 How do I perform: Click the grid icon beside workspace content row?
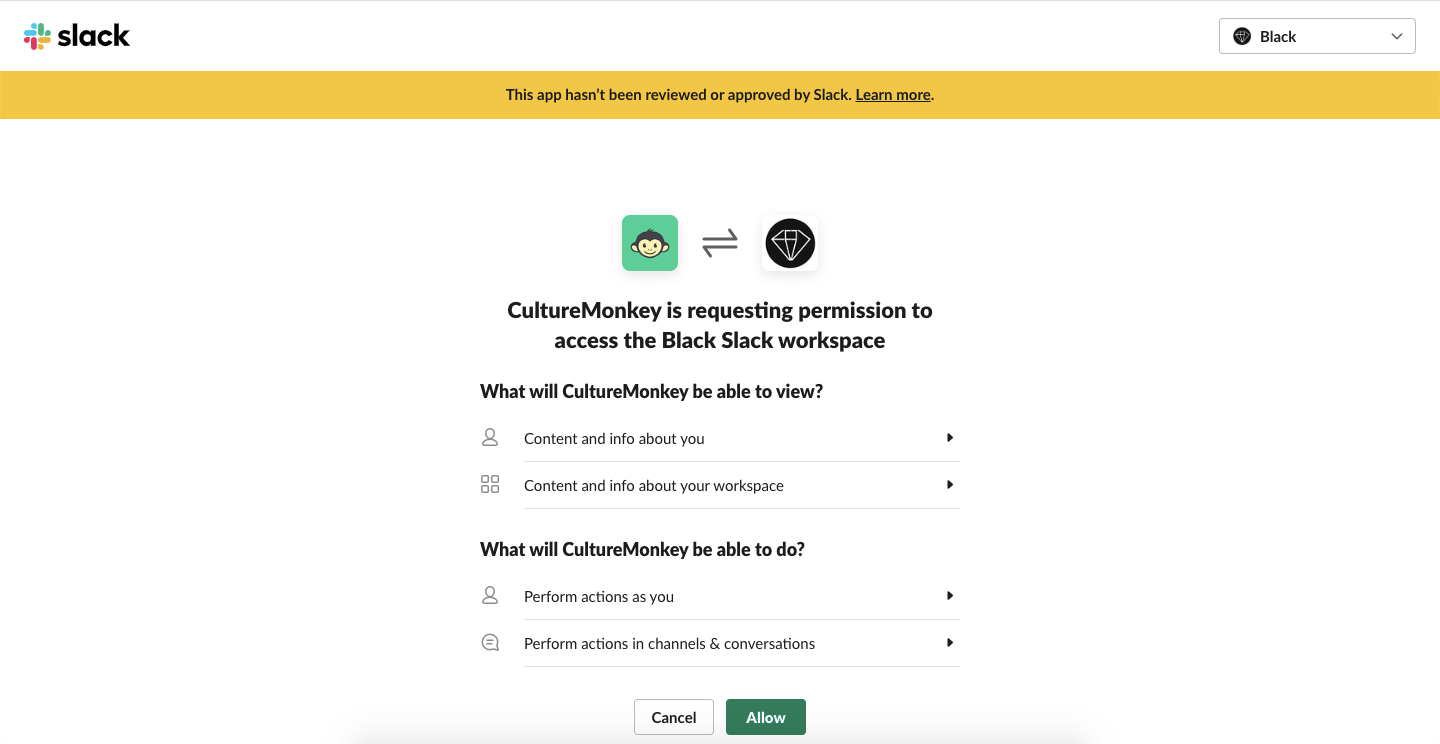click(490, 483)
